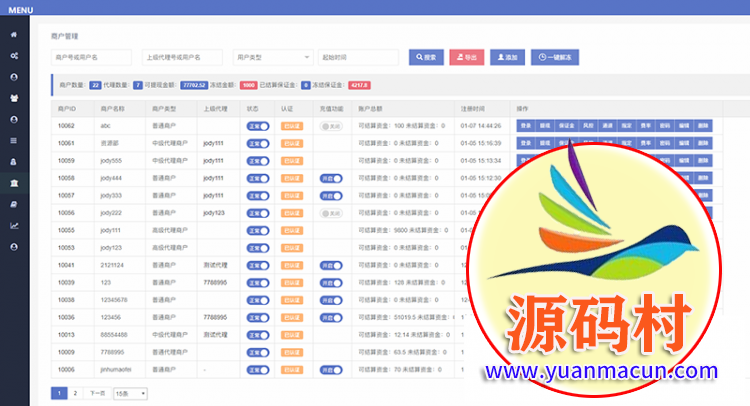Viewport: 750px width, 406px height.
Task: Click merchant name 88554488 cell
Action: 114,335
